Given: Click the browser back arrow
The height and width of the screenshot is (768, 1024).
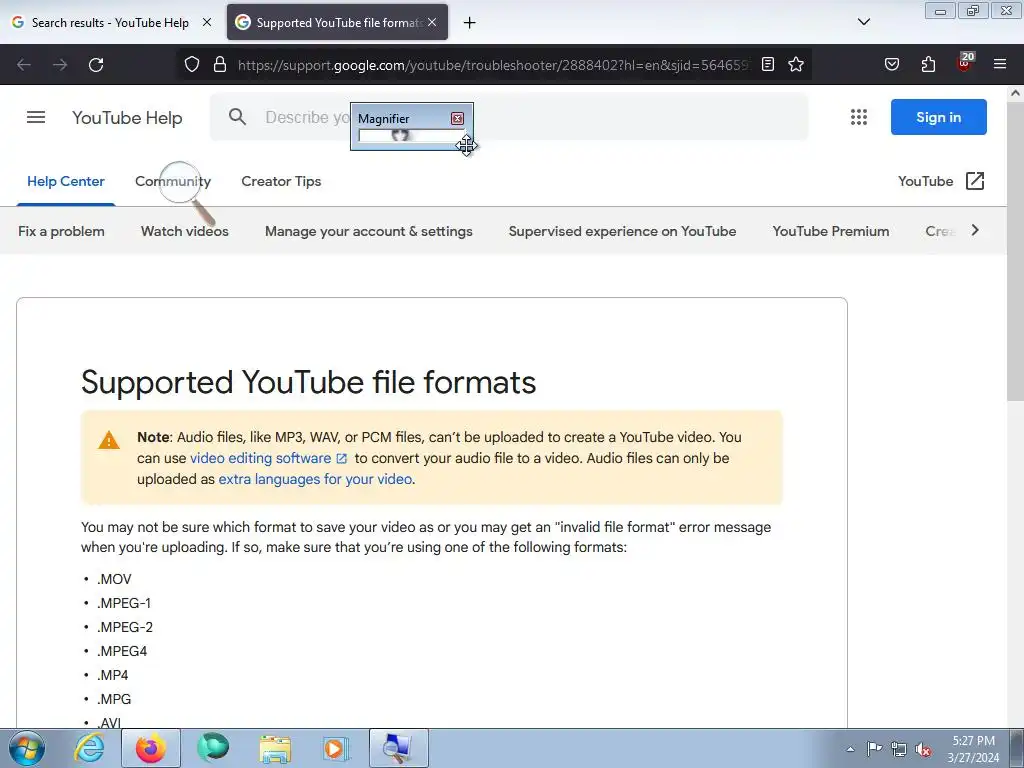Looking at the screenshot, I should tap(24, 65).
